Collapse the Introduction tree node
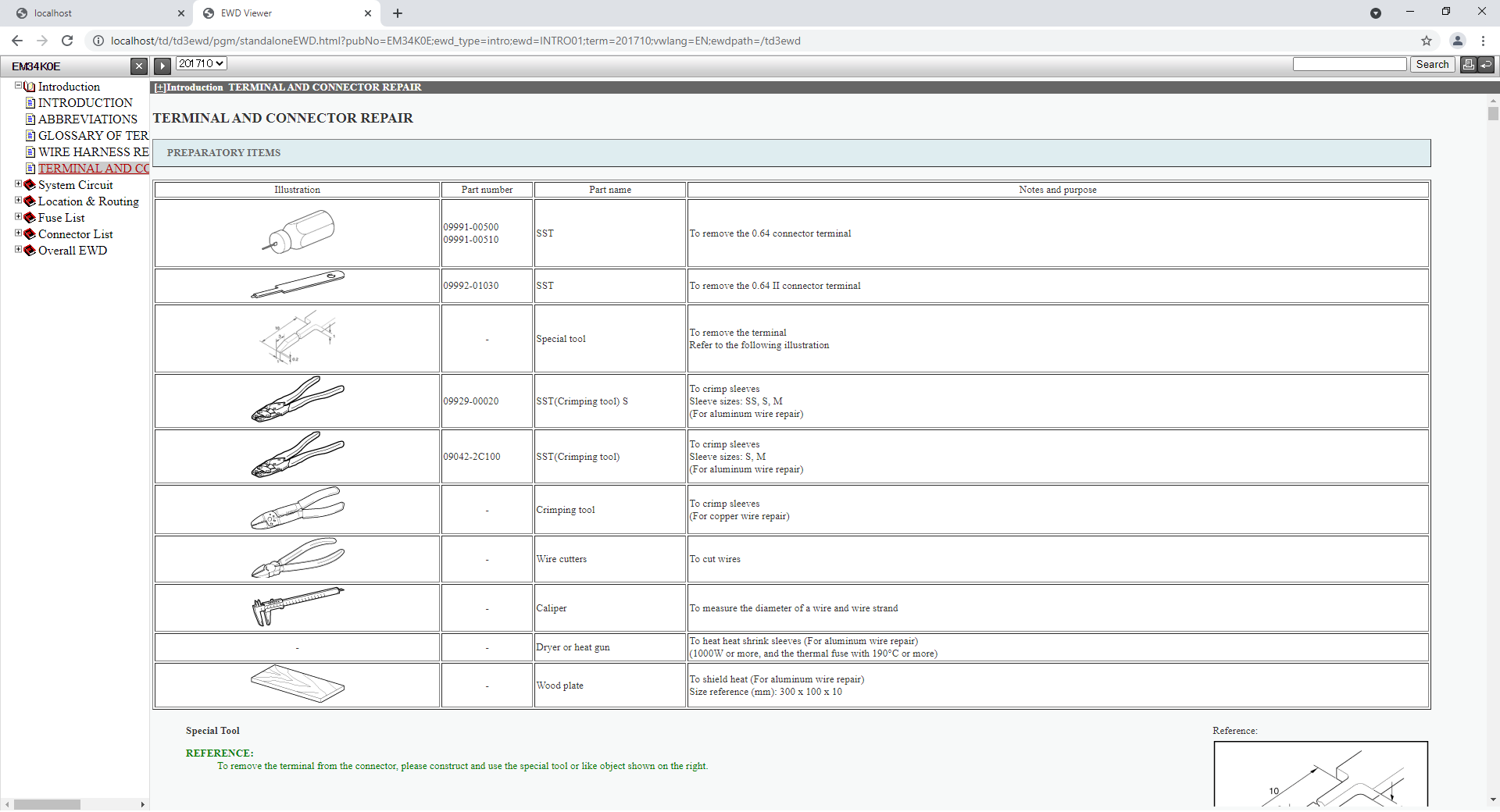Screen dimensions: 1500x812 pyautogui.click(x=18, y=86)
